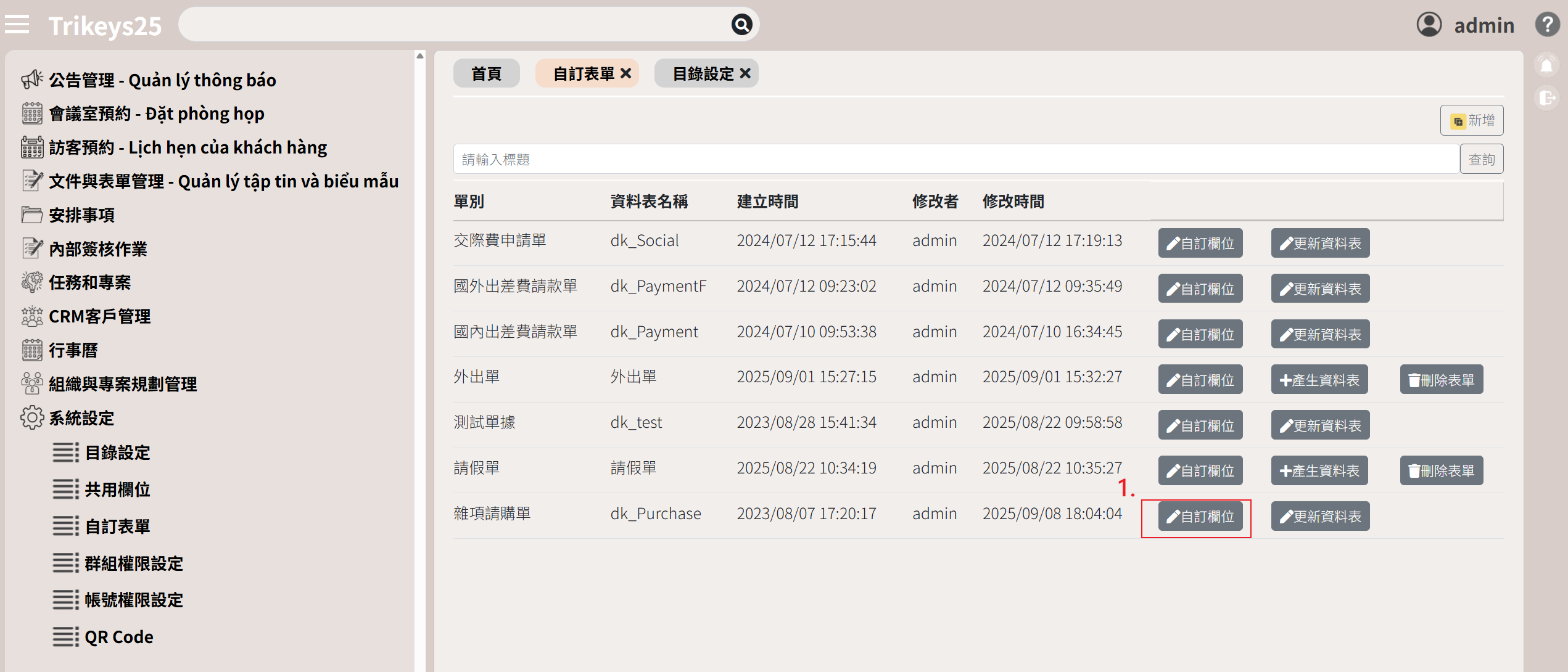The height and width of the screenshot is (672, 1568).
Task: Click the notification bell icon
Action: pyautogui.click(x=1547, y=65)
